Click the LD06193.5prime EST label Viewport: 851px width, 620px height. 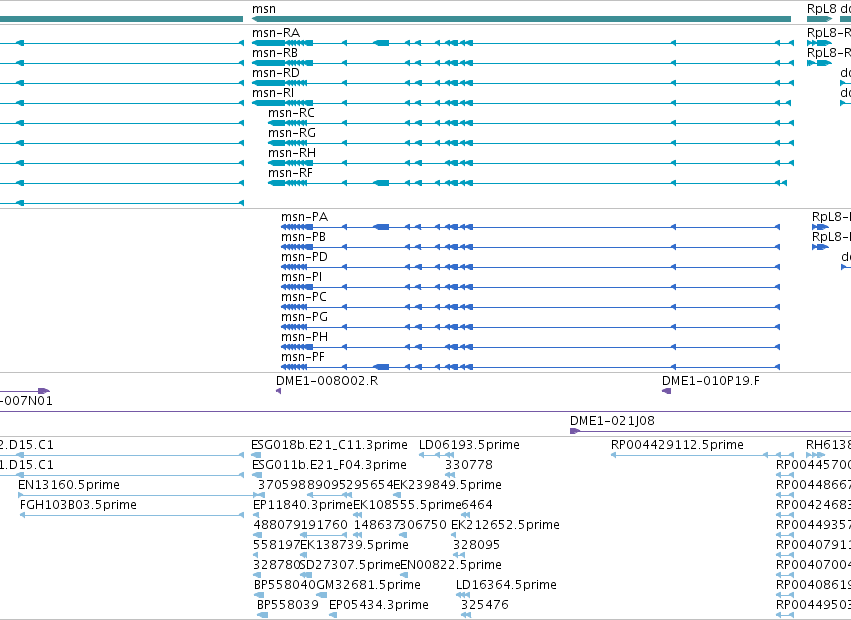(469, 445)
